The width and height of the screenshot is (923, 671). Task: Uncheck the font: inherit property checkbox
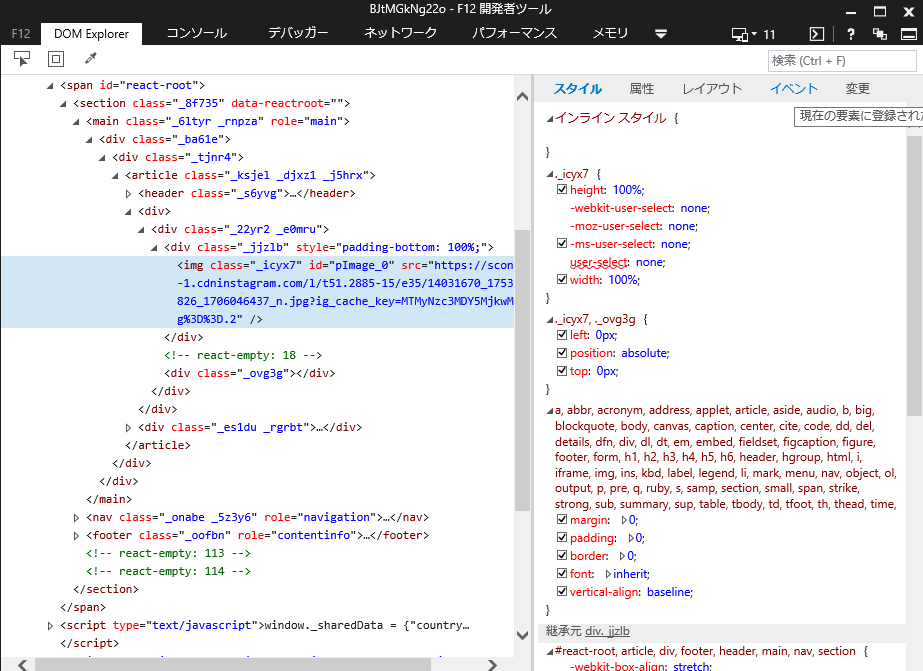point(562,574)
